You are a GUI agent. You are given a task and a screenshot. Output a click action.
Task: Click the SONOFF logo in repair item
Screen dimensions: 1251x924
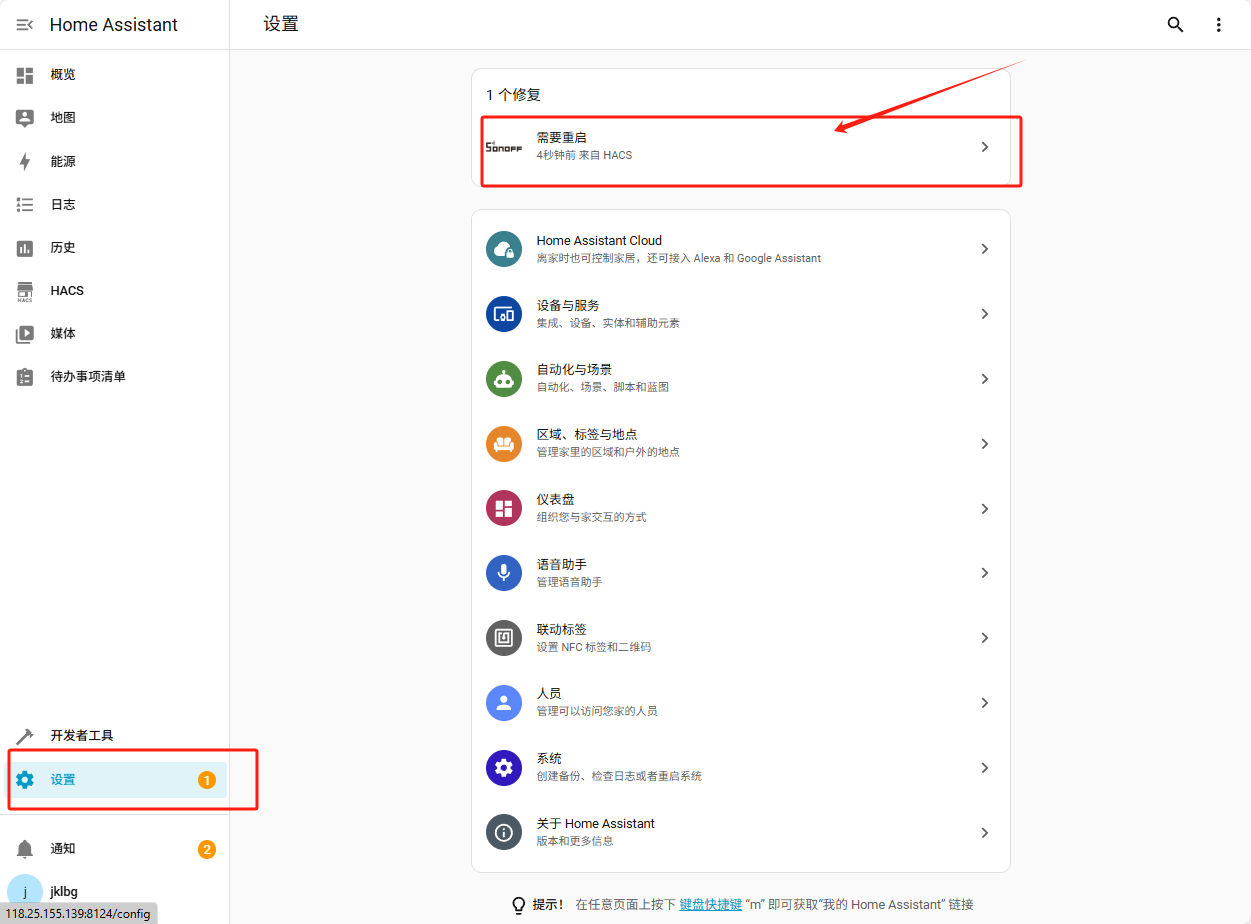click(x=504, y=146)
